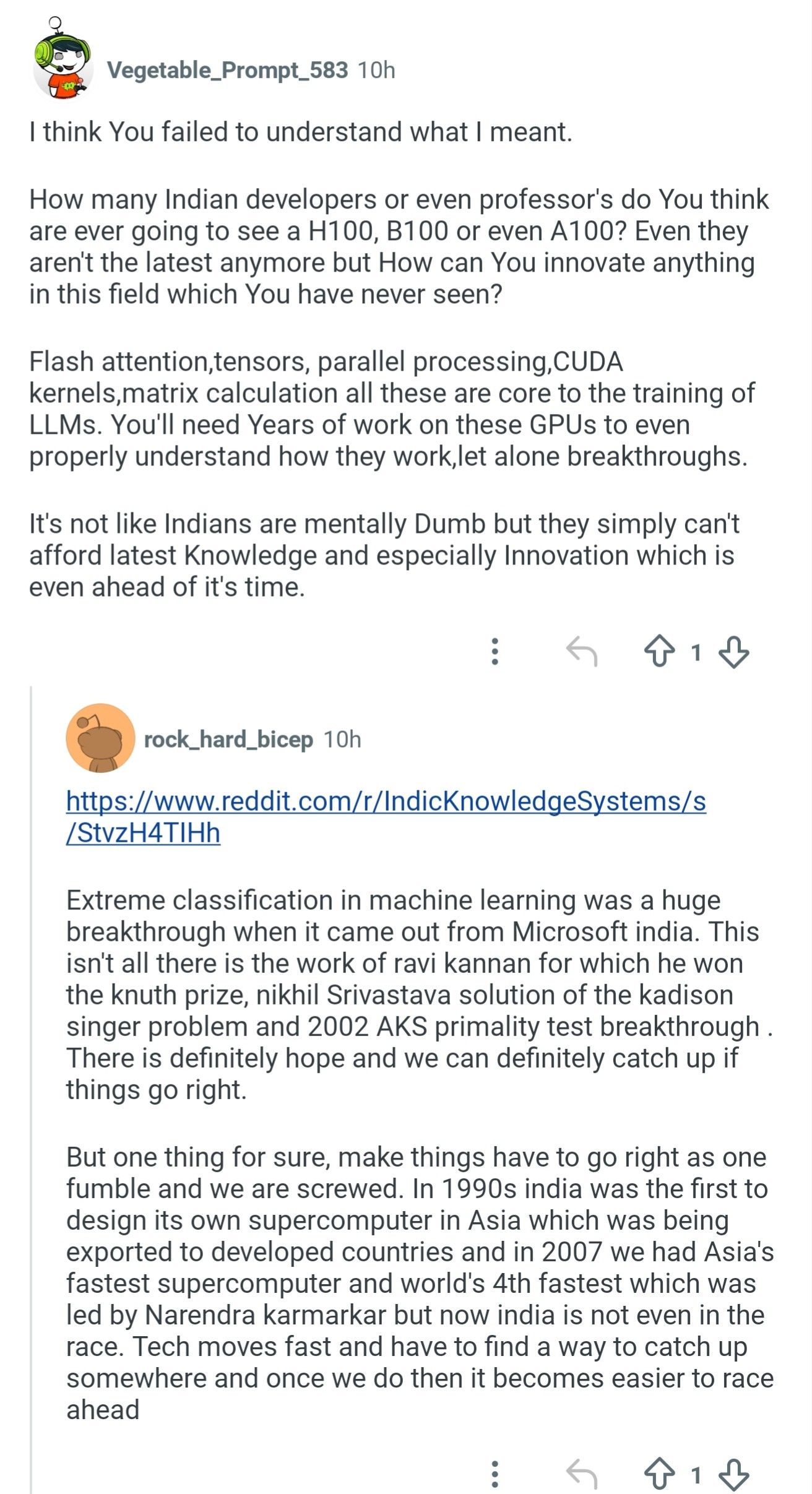Screen dimensions: 812x1494
Task: Click rock_hard_bicep's Snoo avatar
Action: coord(100,738)
